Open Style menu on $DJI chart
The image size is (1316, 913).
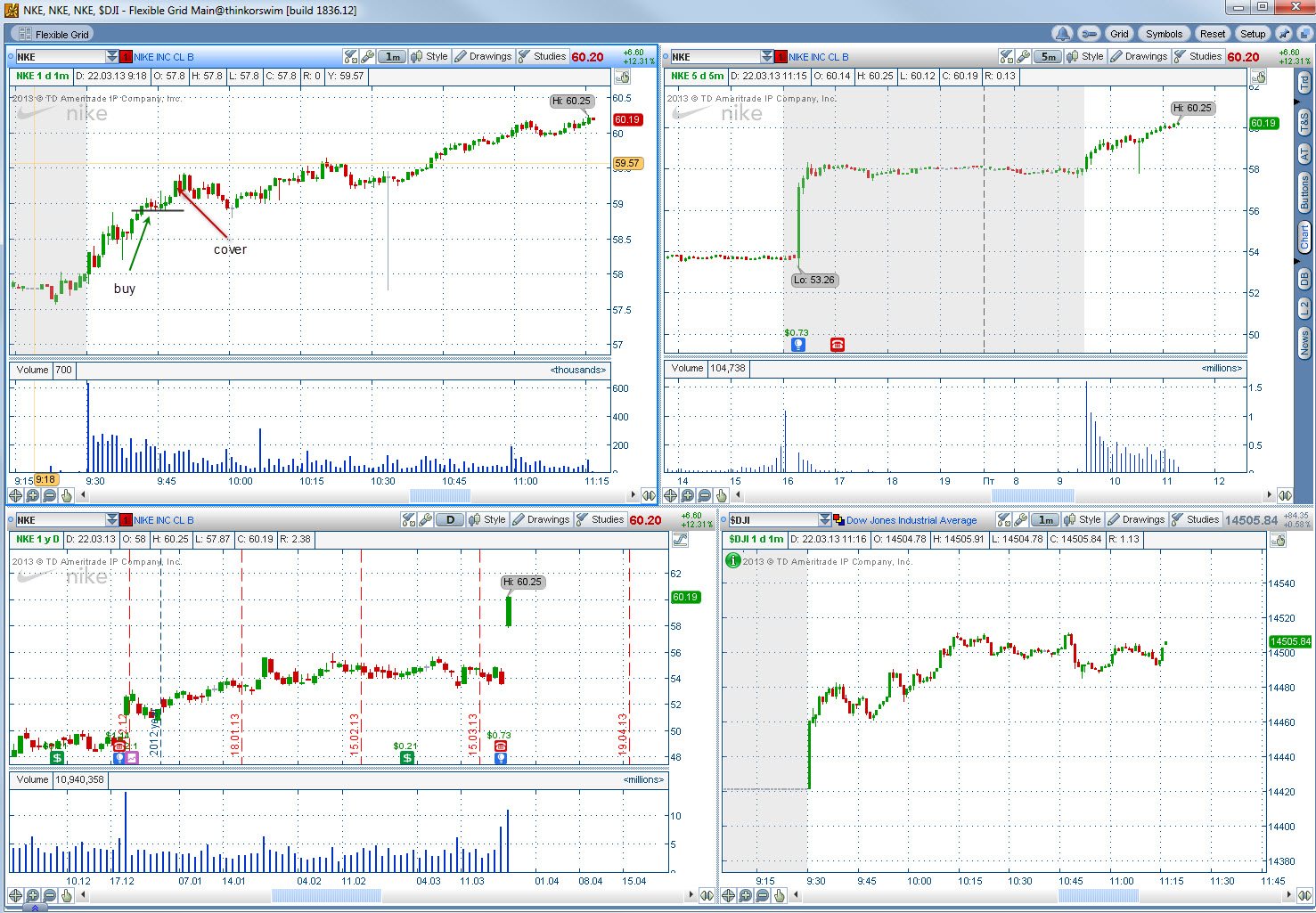(1083, 519)
